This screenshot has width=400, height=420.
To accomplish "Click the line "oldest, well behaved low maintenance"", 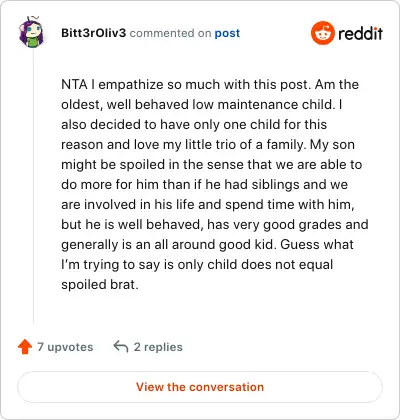I will [x=202, y=104].
